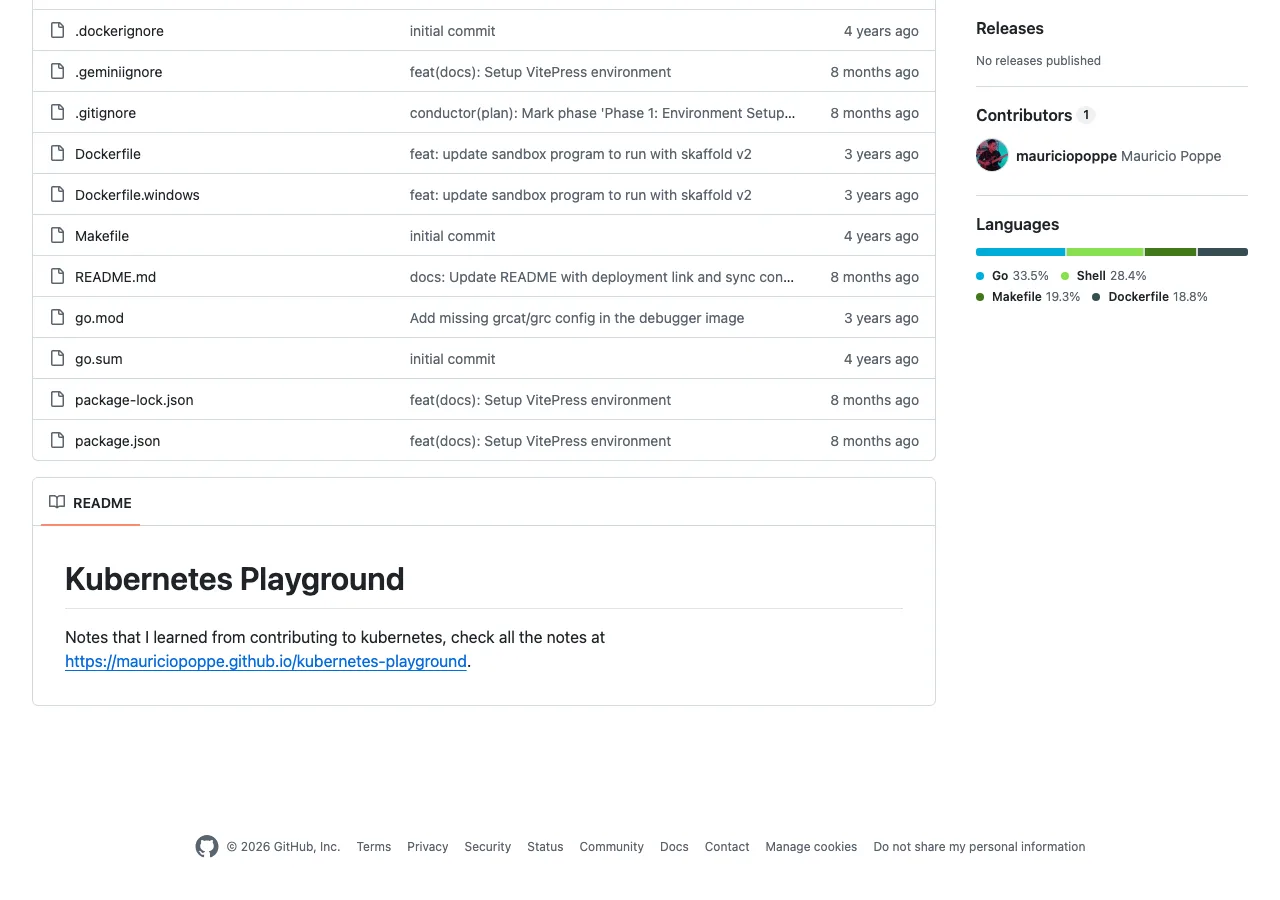Open commit 'Add missing grcat/grc config'
Screen dimensions: 1280x900
click(x=577, y=318)
